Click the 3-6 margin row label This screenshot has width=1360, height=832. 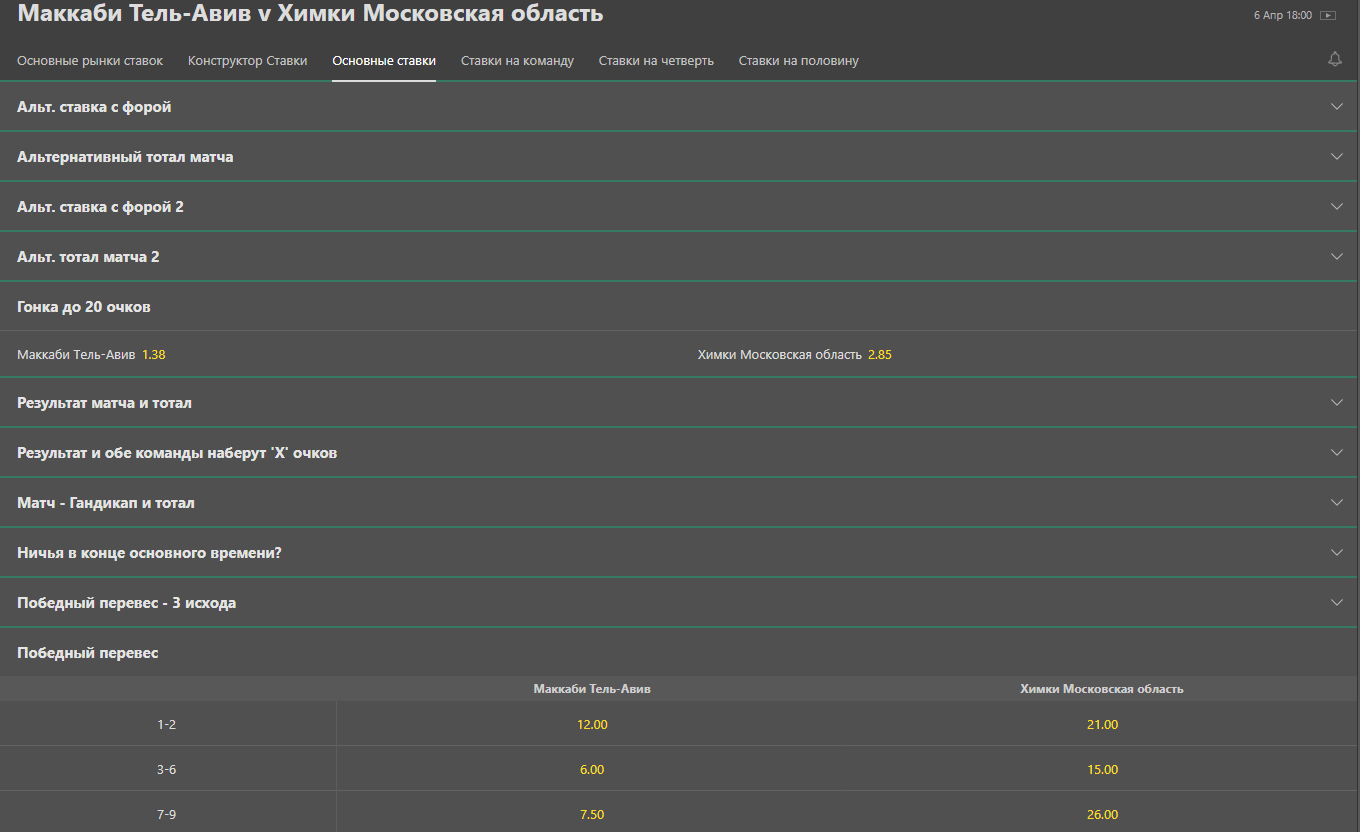pyautogui.click(x=166, y=769)
